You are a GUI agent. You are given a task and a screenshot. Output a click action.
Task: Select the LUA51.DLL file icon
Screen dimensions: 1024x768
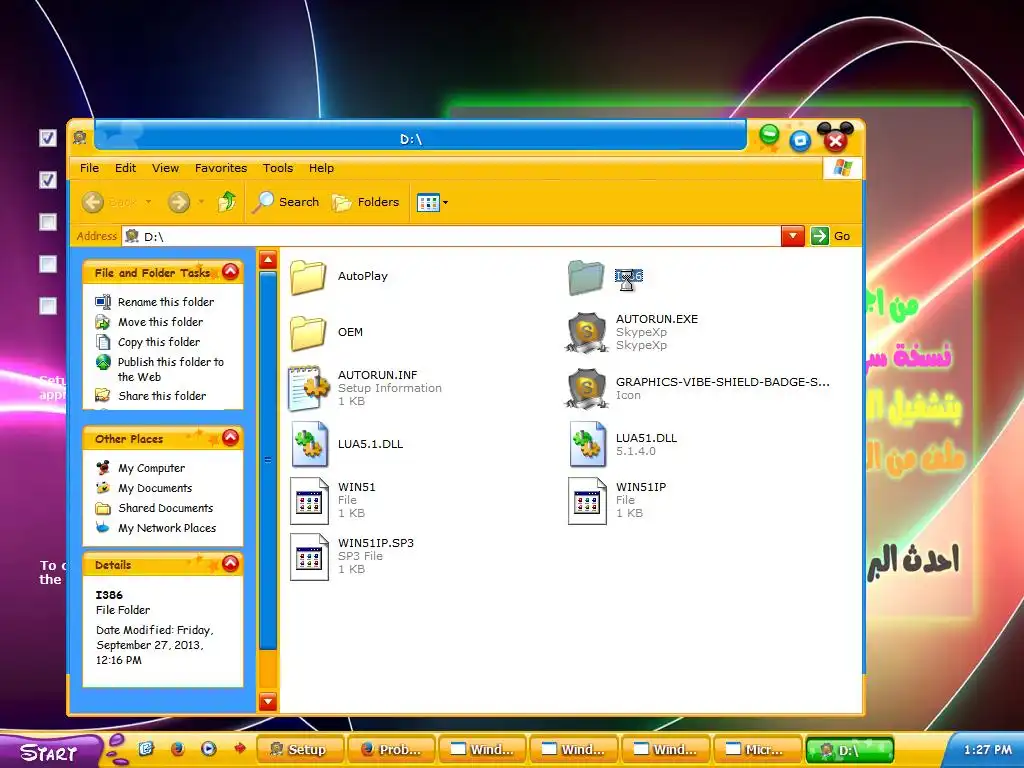[x=588, y=444]
